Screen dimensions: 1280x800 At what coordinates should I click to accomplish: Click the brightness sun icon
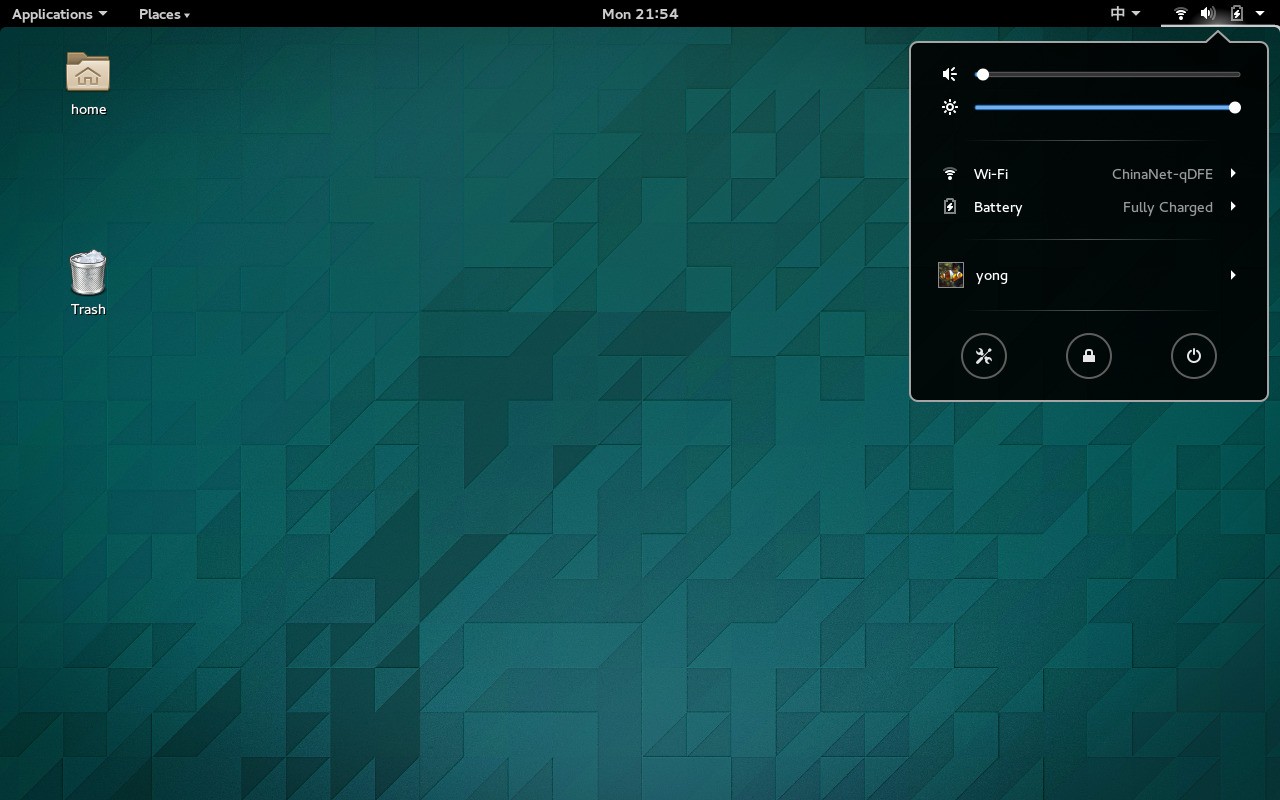tap(949, 107)
